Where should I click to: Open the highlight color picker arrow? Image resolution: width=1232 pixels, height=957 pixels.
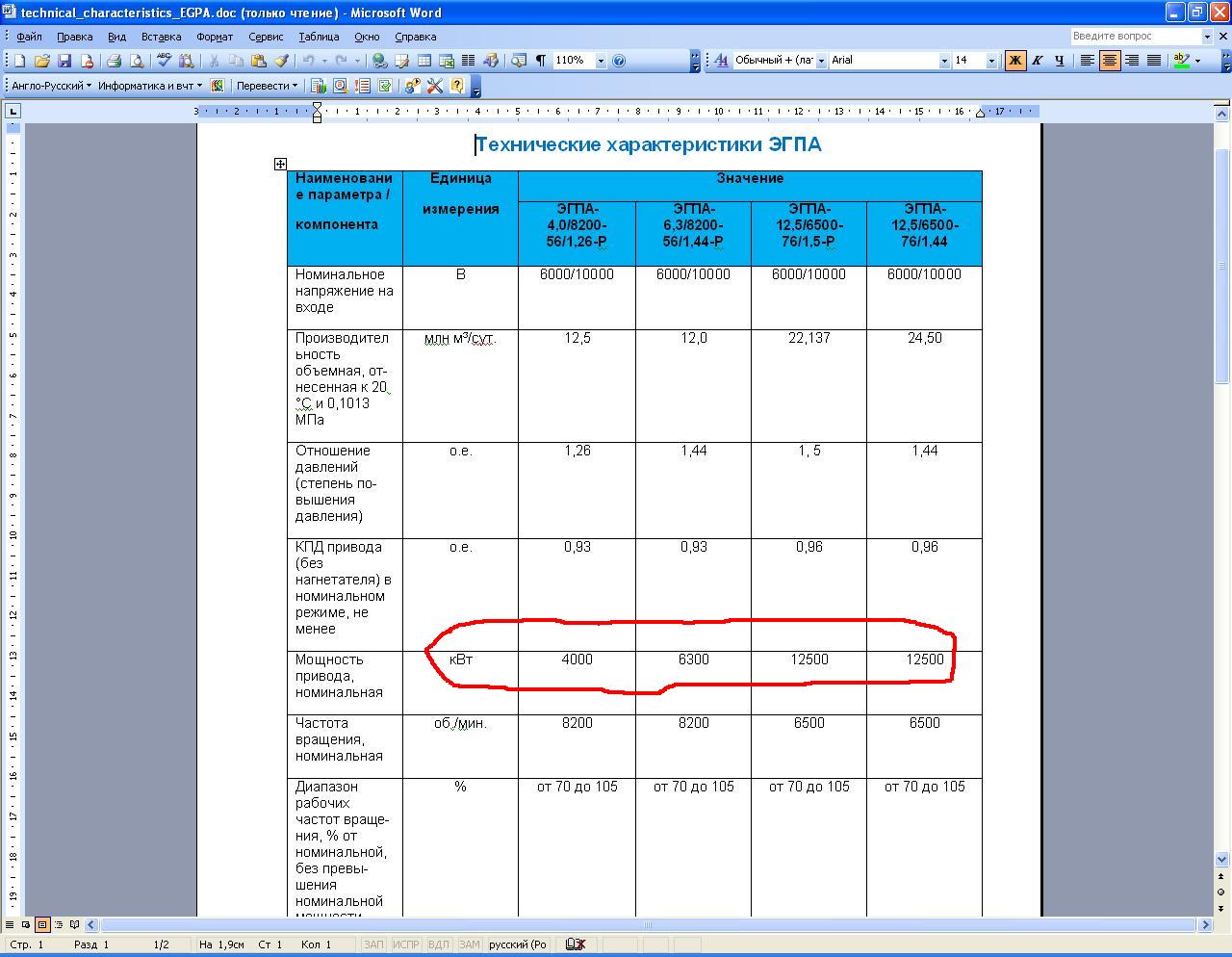1197,61
